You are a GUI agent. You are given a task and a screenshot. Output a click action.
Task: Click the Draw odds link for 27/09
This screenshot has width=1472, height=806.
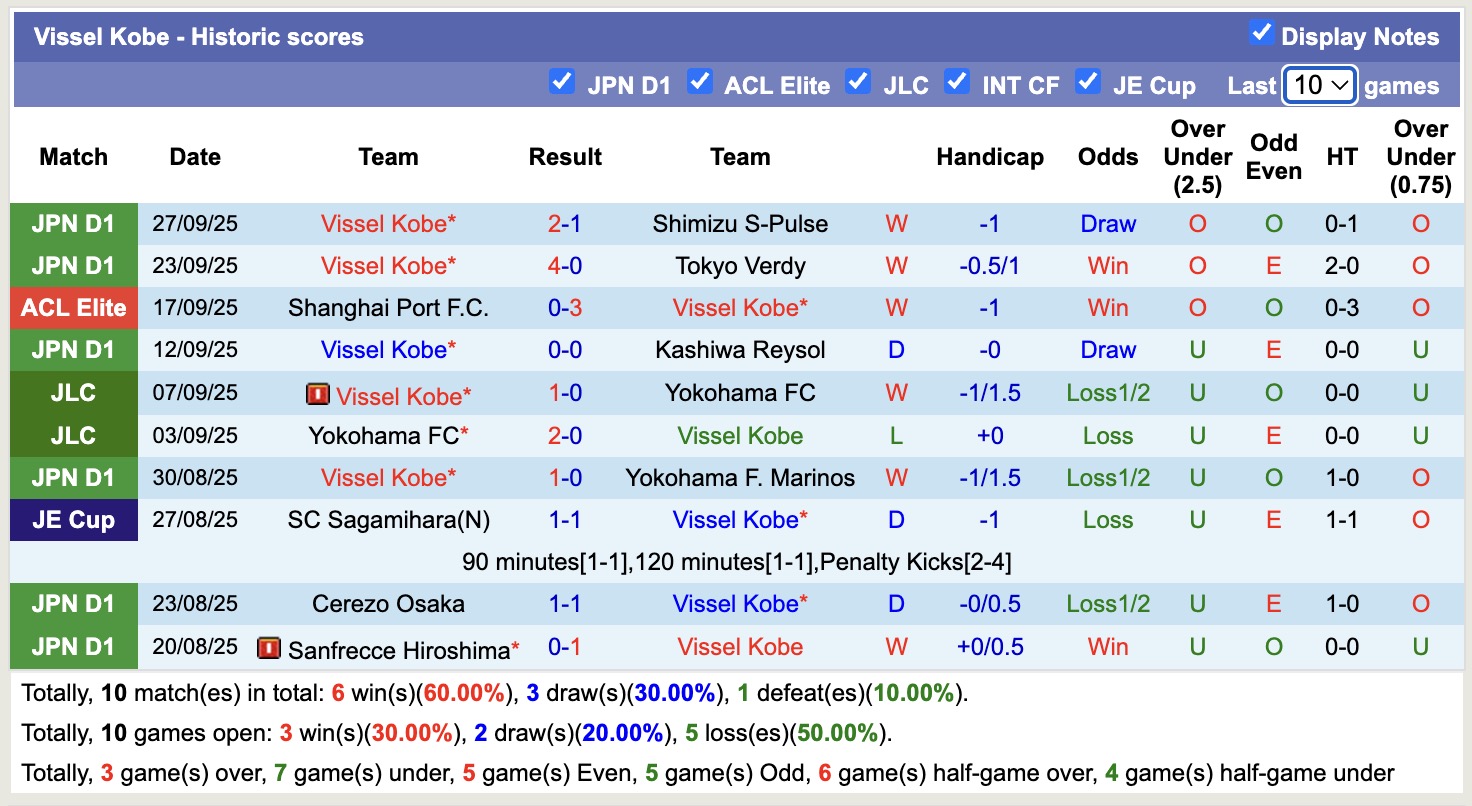point(1108,224)
